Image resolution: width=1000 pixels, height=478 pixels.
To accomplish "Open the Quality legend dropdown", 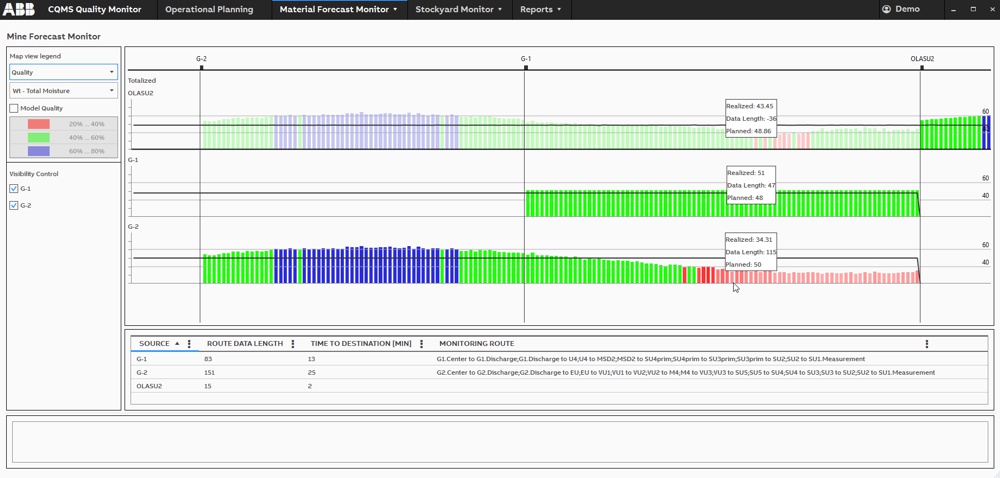I will (x=63, y=72).
